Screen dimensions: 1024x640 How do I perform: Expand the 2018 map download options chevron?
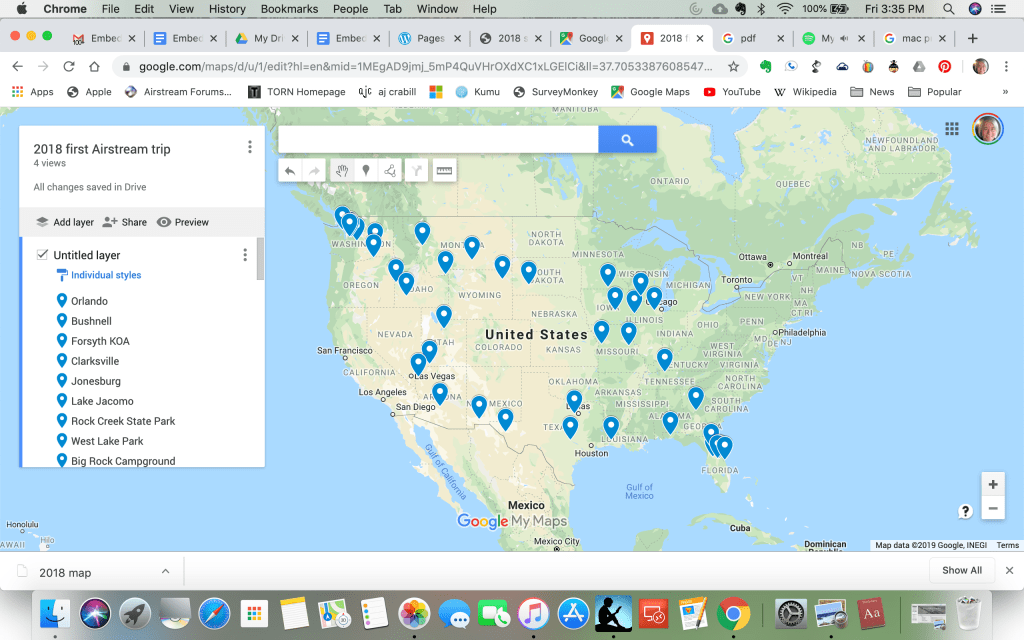(x=165, y=571)
